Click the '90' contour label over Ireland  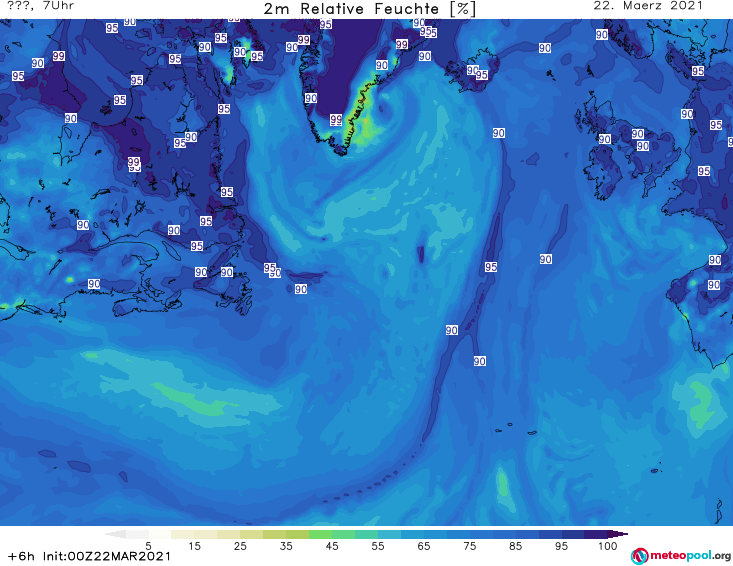tap(604, 139)
